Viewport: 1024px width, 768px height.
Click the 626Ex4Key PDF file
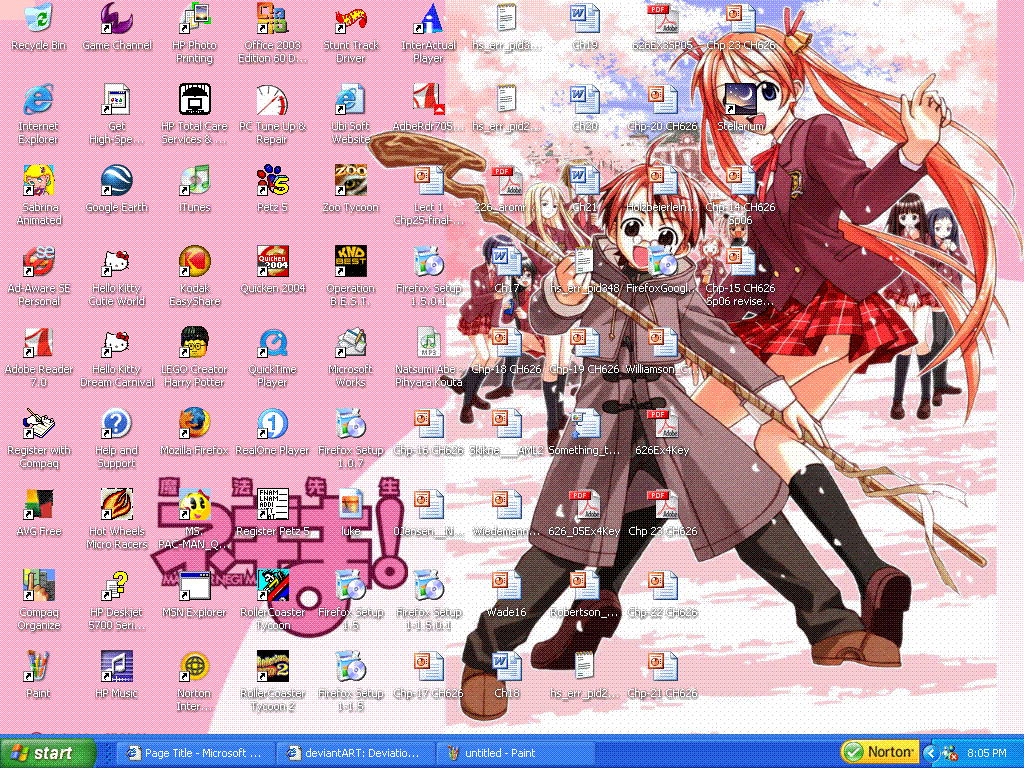[662, 423]
